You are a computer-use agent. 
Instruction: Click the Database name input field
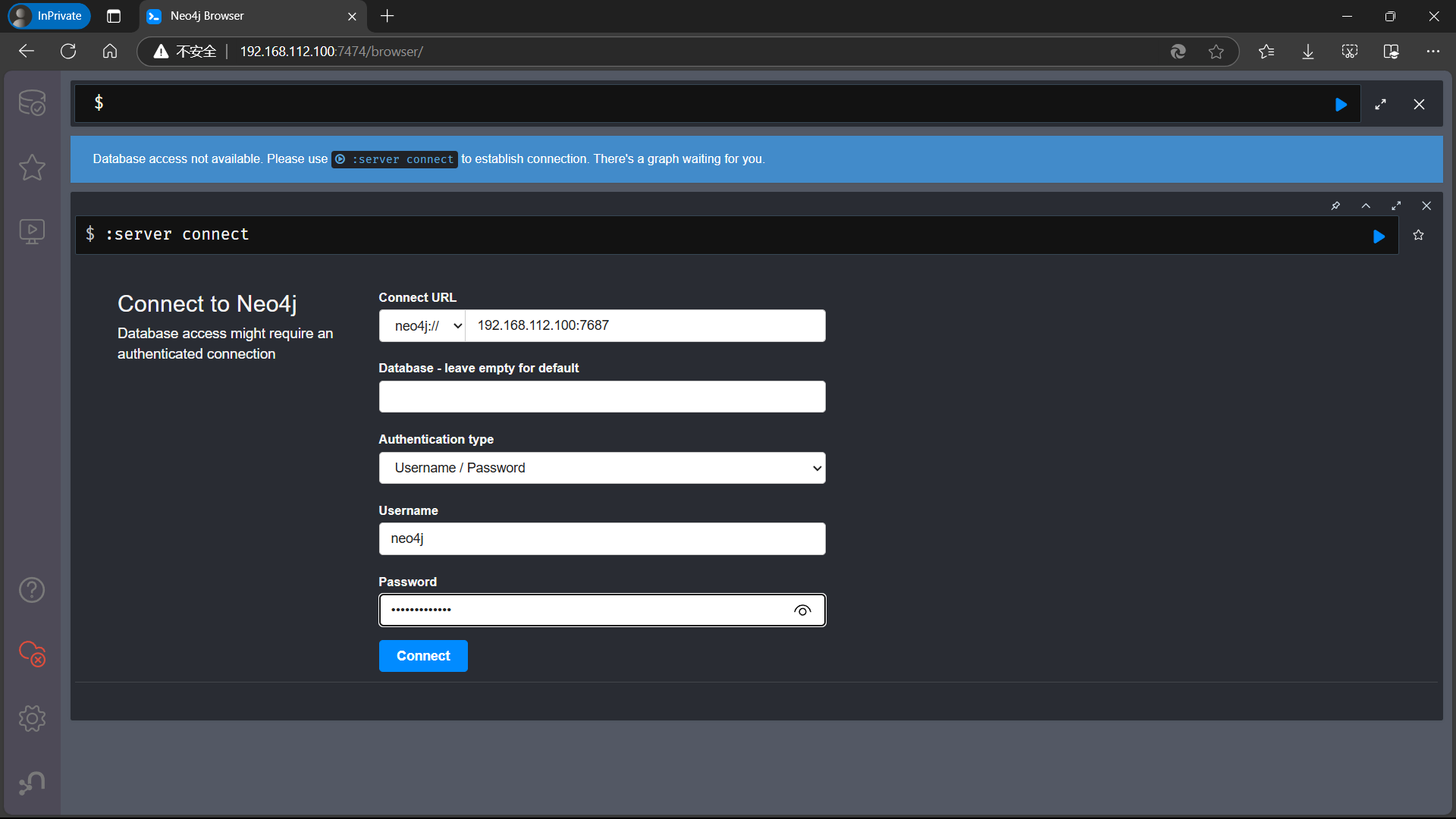601,397
